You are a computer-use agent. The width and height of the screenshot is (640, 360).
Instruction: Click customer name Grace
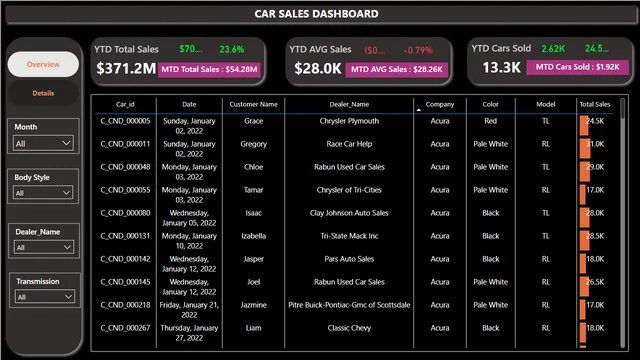point(253,121)
